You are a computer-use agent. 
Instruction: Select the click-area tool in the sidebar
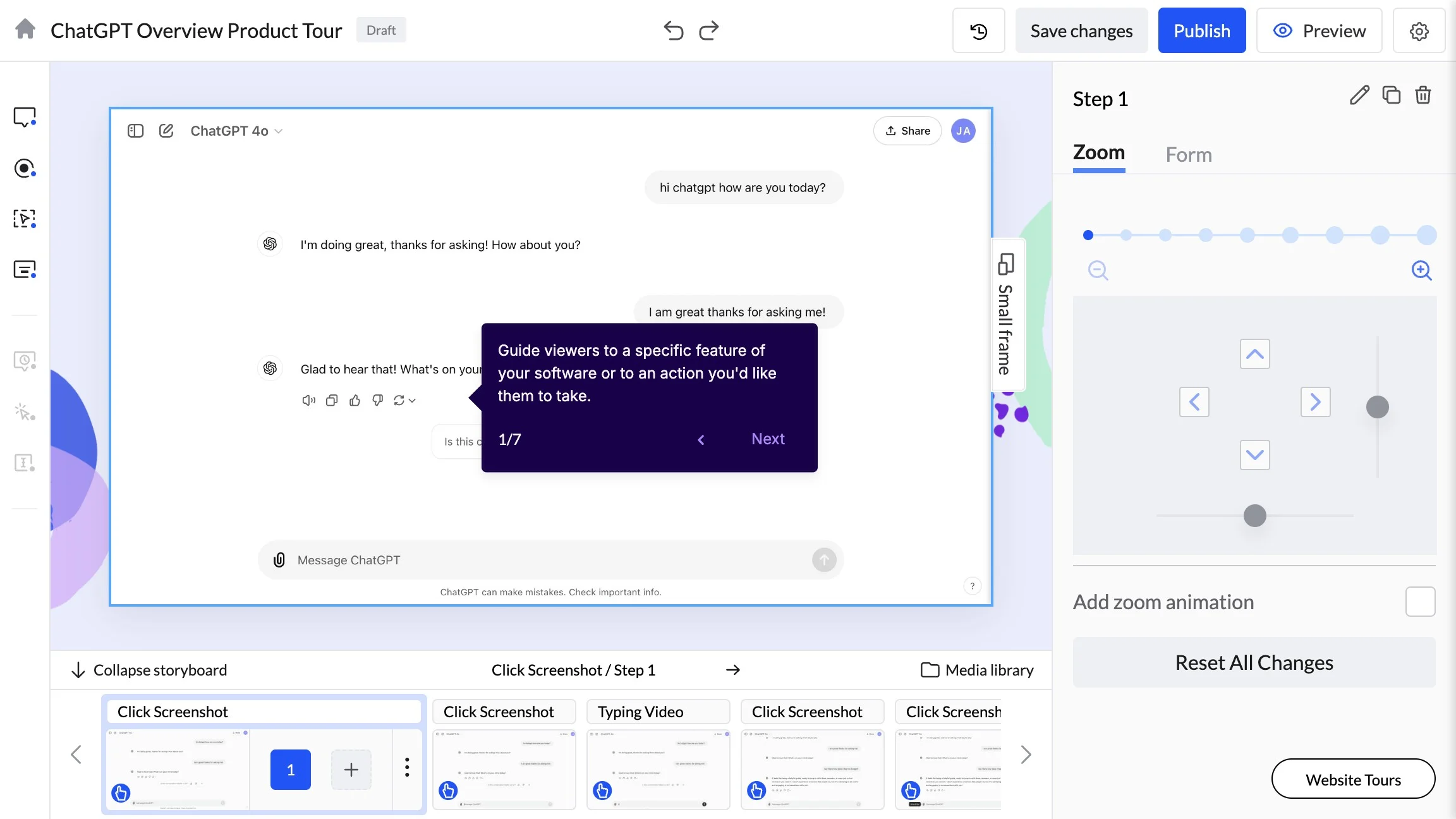tap(25, 219)
